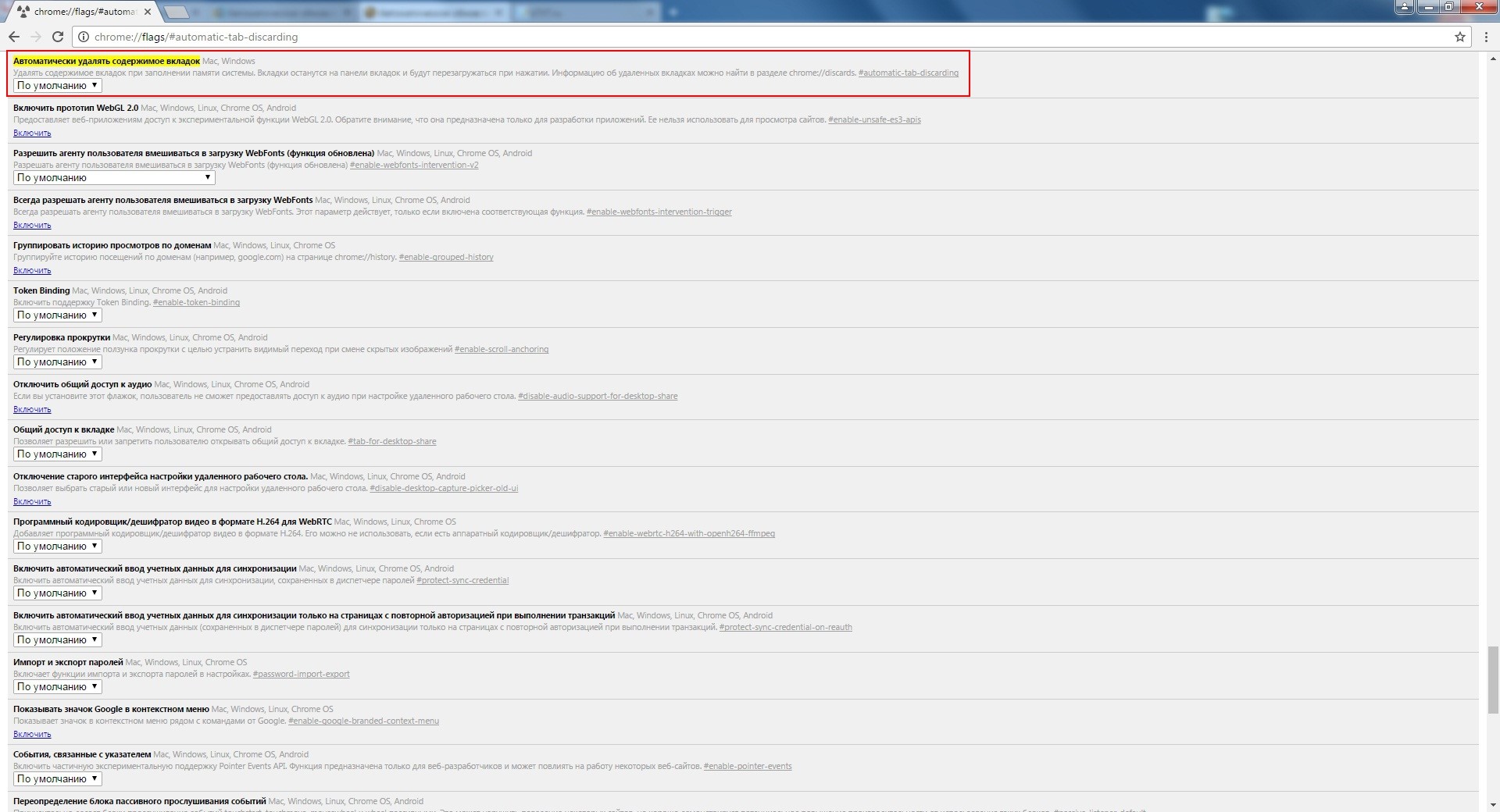Select heading 'Показывать значок Google в контекстном меню'
Image resolution: width=1500 pixels, height=812 pixels.
point(111,709)
